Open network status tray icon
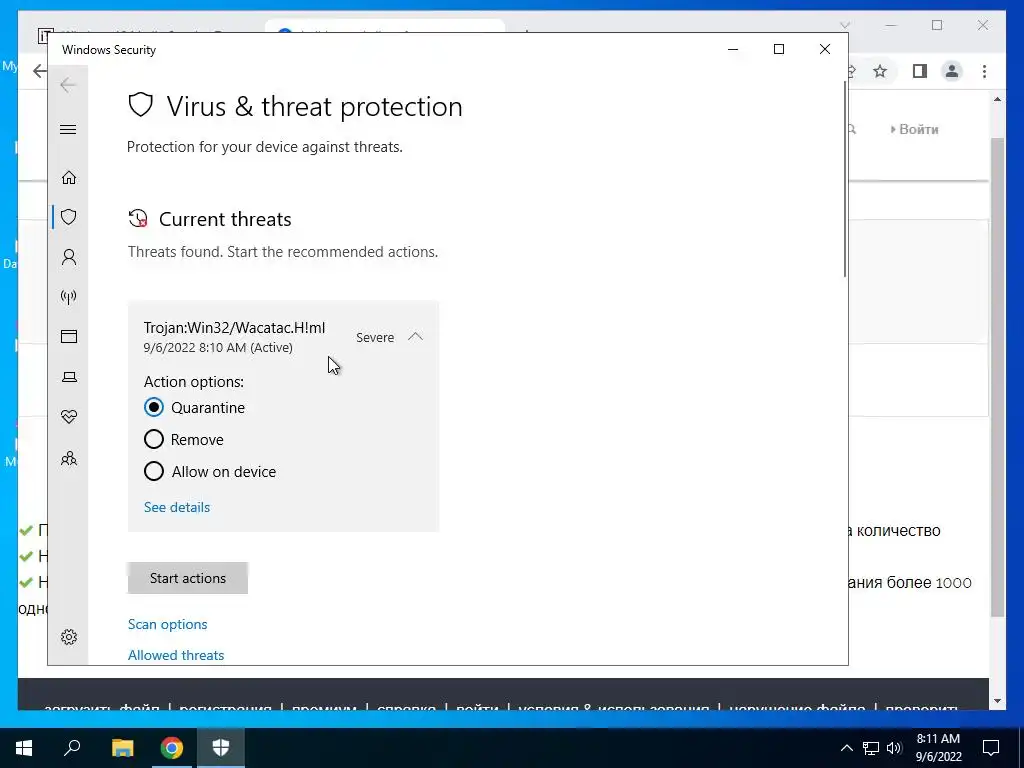 [871, 748]
